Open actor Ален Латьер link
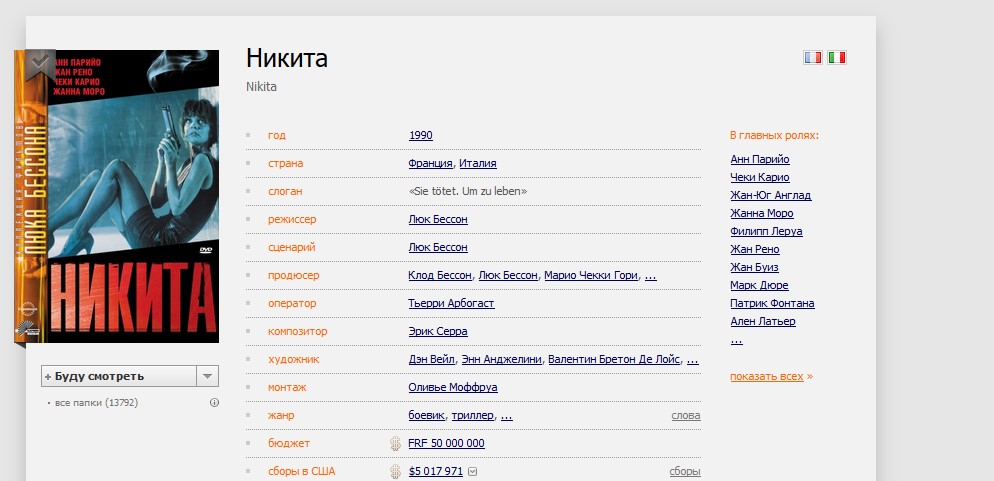The height and width of the screenshot is (481, 994). click(x=763, y=321)
